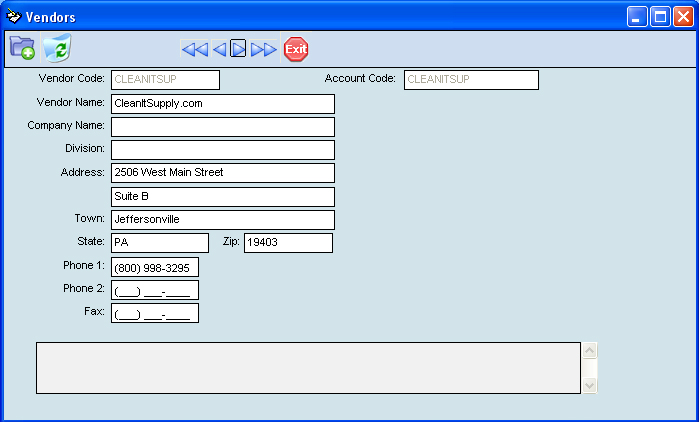This screenshot has height=422, width=699.
Task: Click the Town field showing Jeffersonville
Action: point(223,220)
